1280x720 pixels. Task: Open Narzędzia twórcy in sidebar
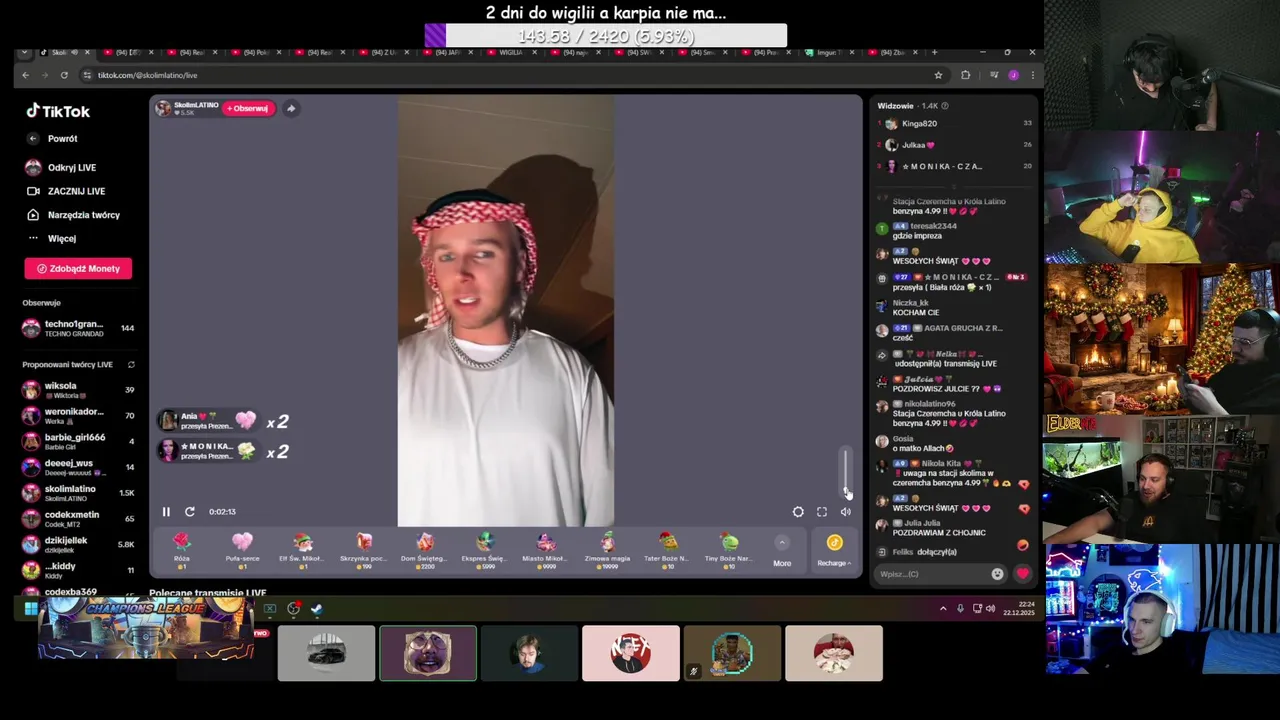(75, 215)
